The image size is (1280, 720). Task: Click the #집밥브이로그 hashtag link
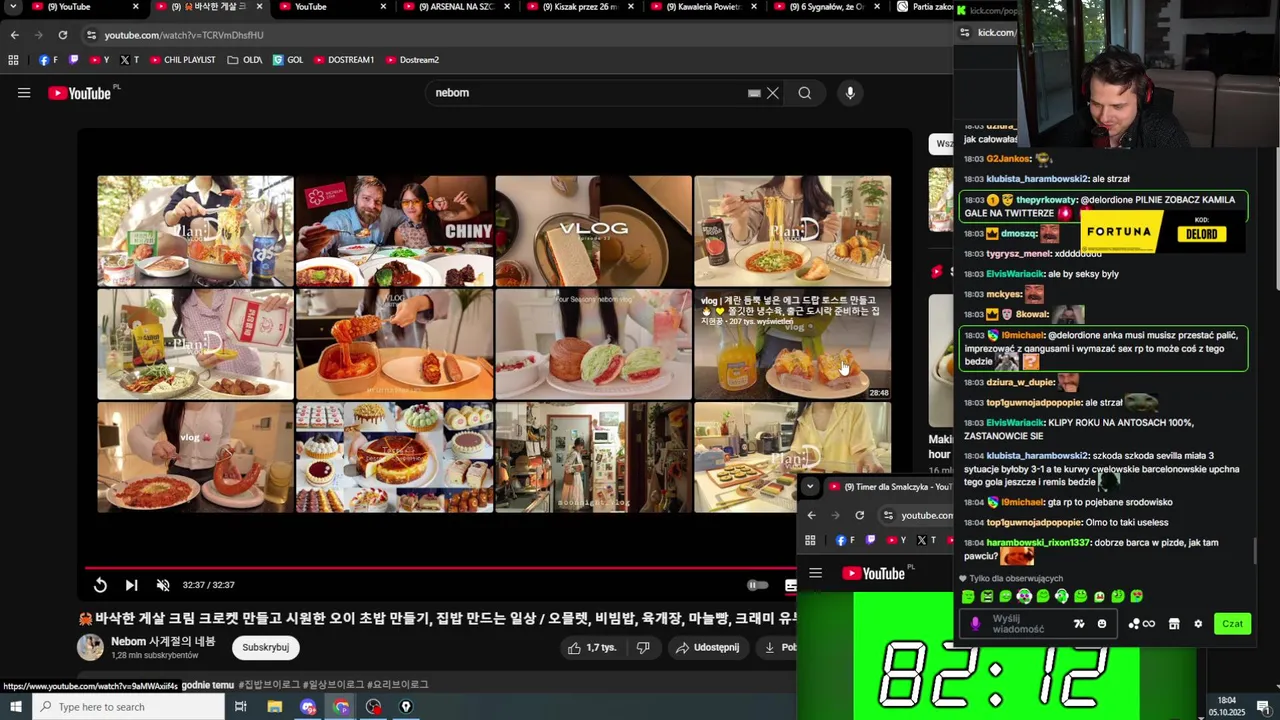click(269, 685)
